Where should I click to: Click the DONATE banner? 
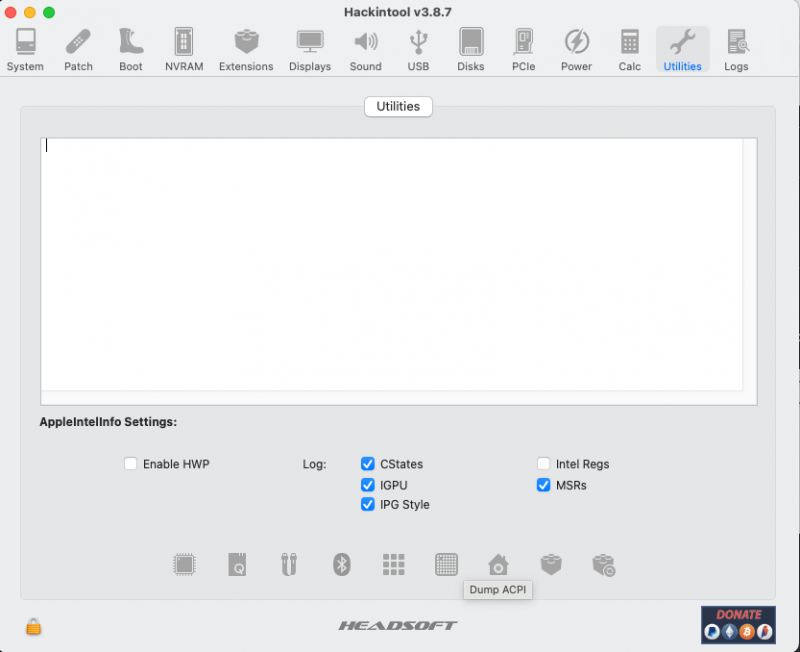point(738,624)
